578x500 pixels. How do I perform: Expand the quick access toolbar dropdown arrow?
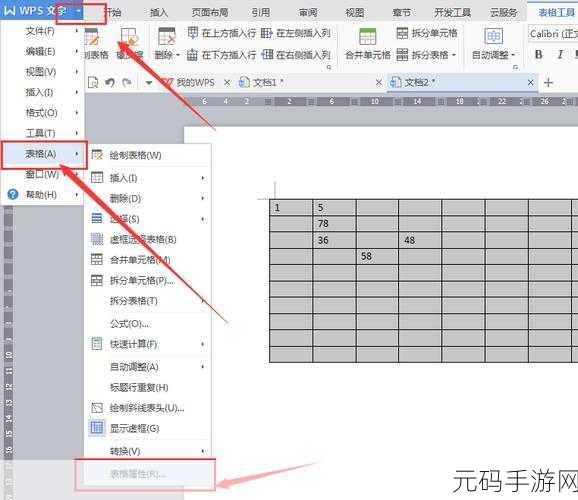149,83
